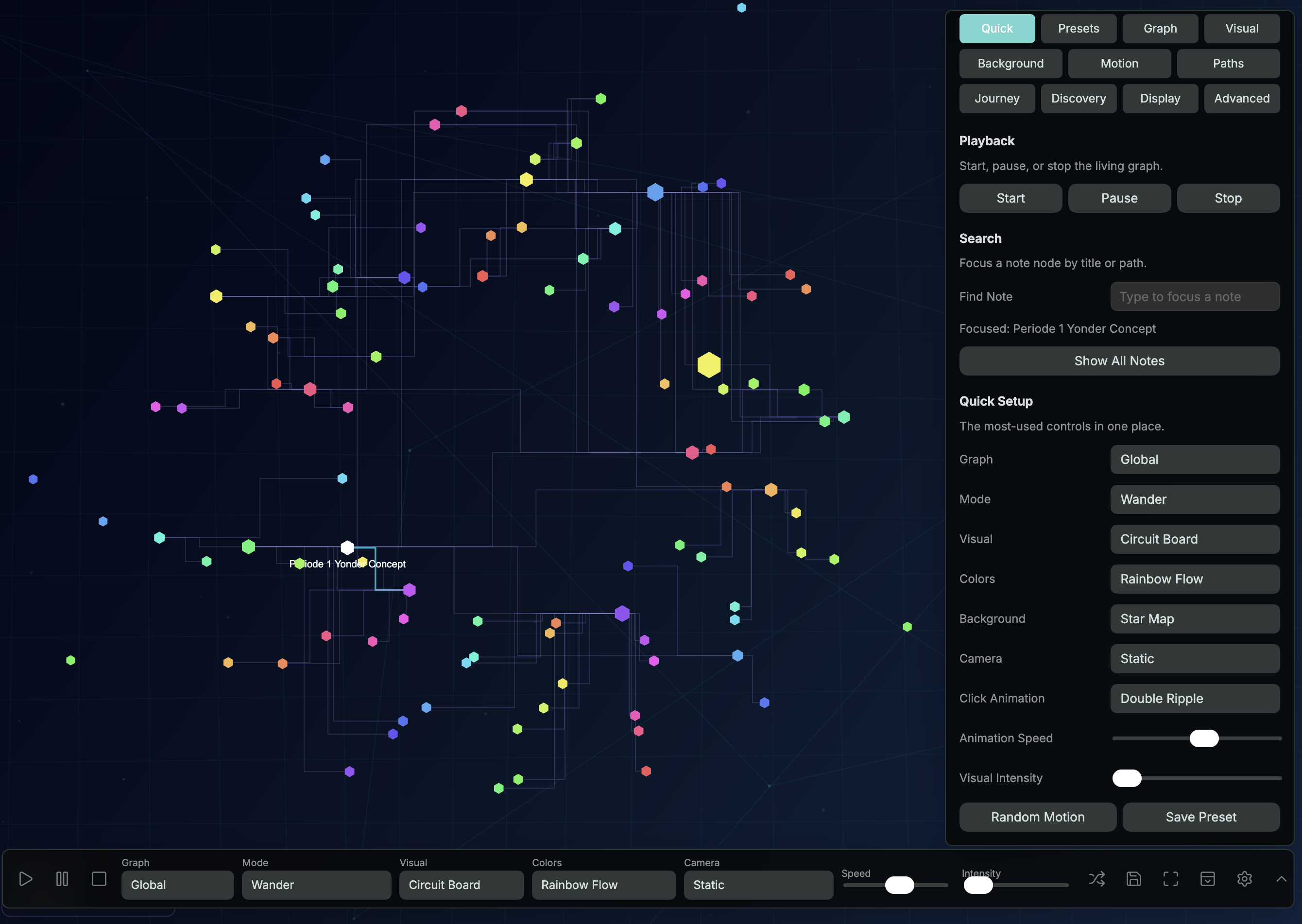Open the Paths tab
Viewport: 1302px width, 924px height.
click(x=1228, y=63)
